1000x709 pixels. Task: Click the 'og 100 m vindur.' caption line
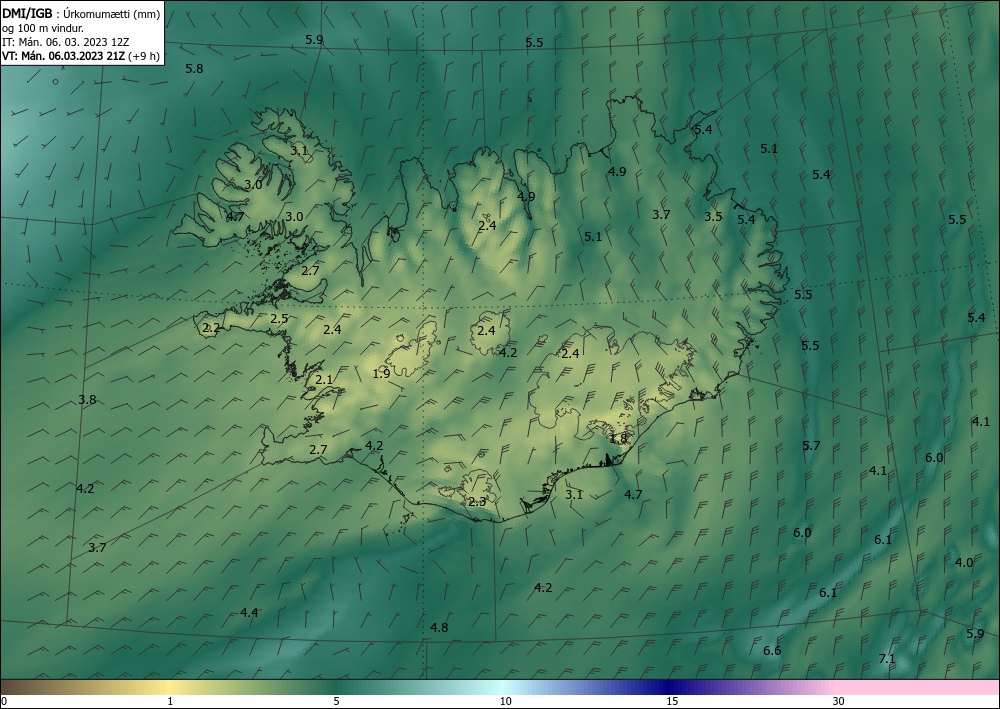[43, 28]
